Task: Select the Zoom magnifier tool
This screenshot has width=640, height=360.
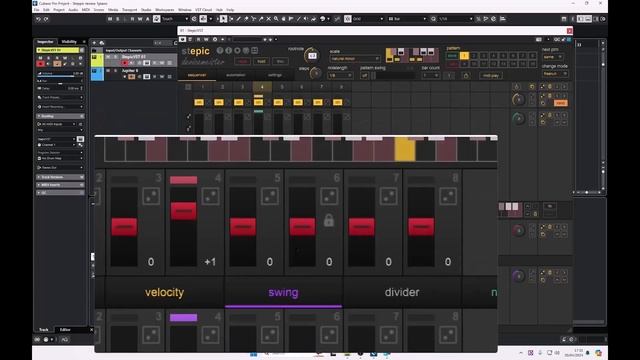Action: pos(276,19)
